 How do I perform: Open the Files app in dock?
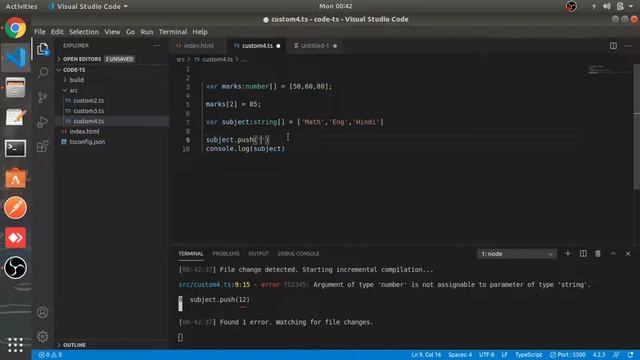pyautogui.click(x=16, y=88)
